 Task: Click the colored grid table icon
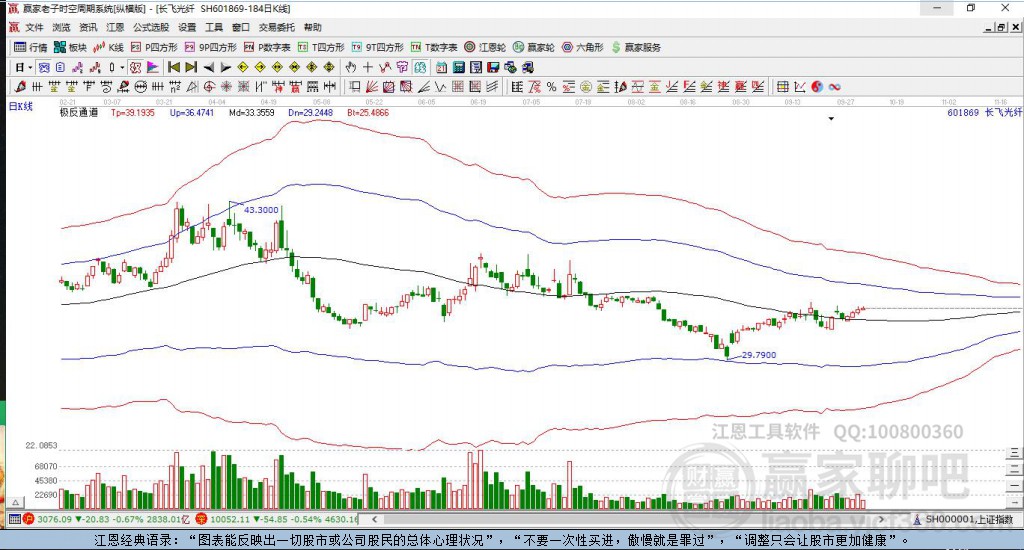782,87
